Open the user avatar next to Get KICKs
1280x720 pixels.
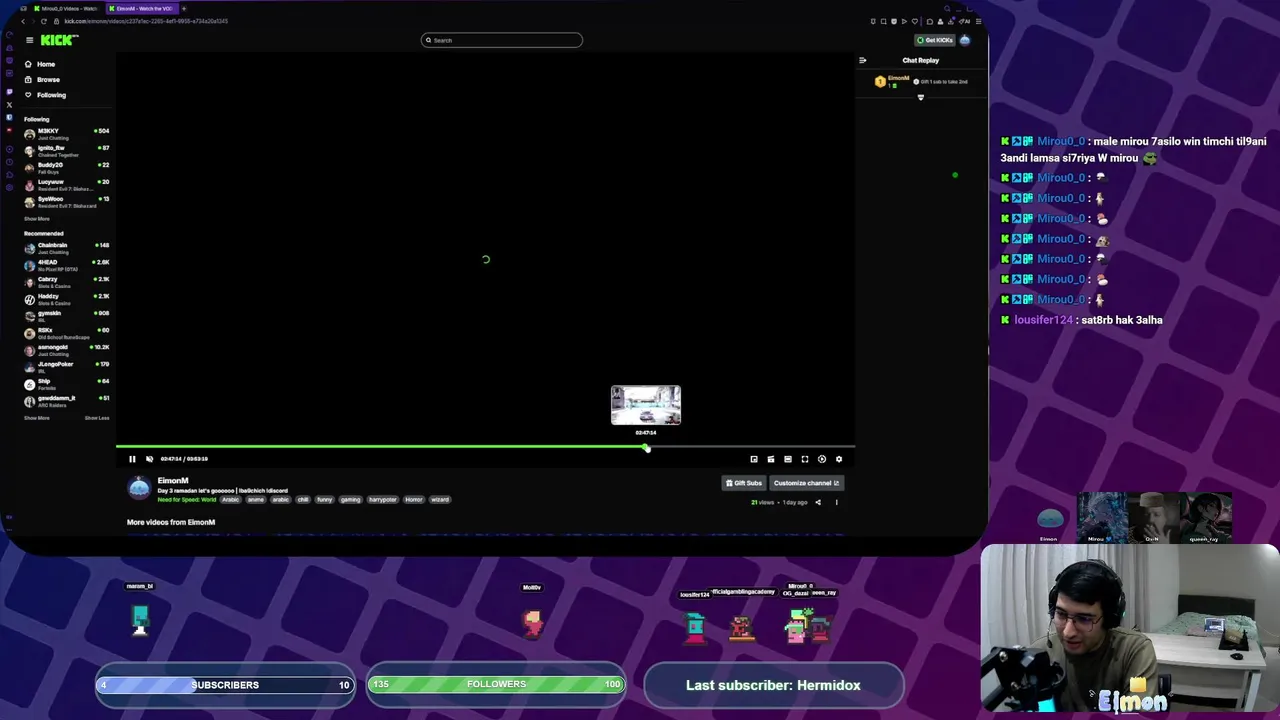click(x=965, y=40)
